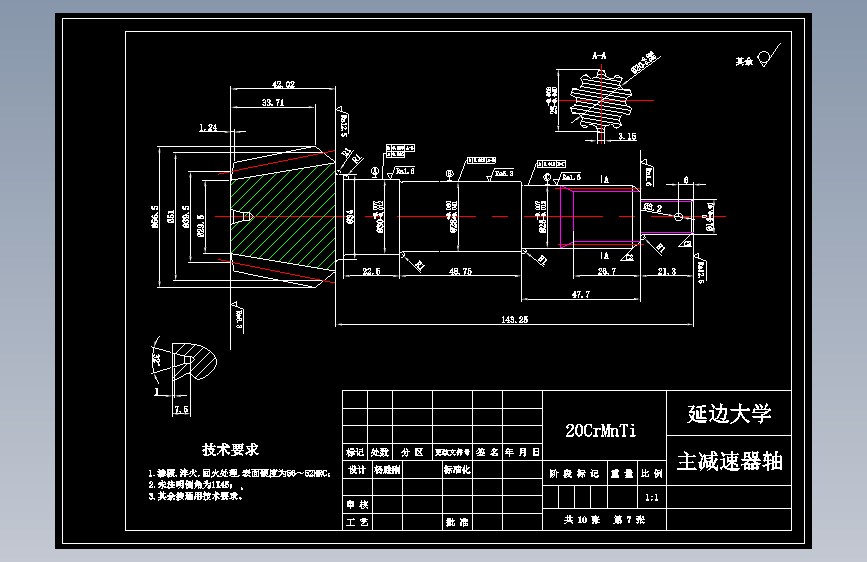Screen dimensions: 867x562
Task: Pick the 22.5 length dimension
Action: tap(372, 271)
